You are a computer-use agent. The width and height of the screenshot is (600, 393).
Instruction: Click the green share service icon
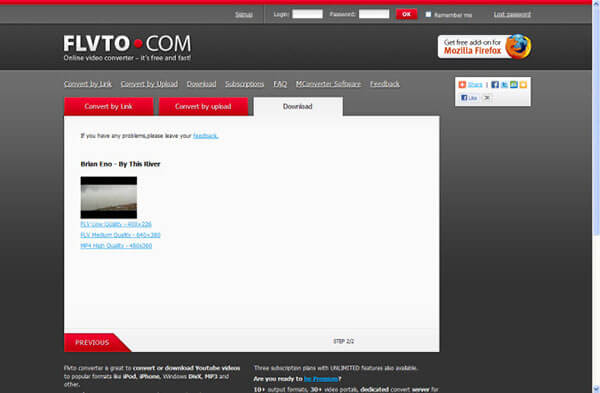514,85
